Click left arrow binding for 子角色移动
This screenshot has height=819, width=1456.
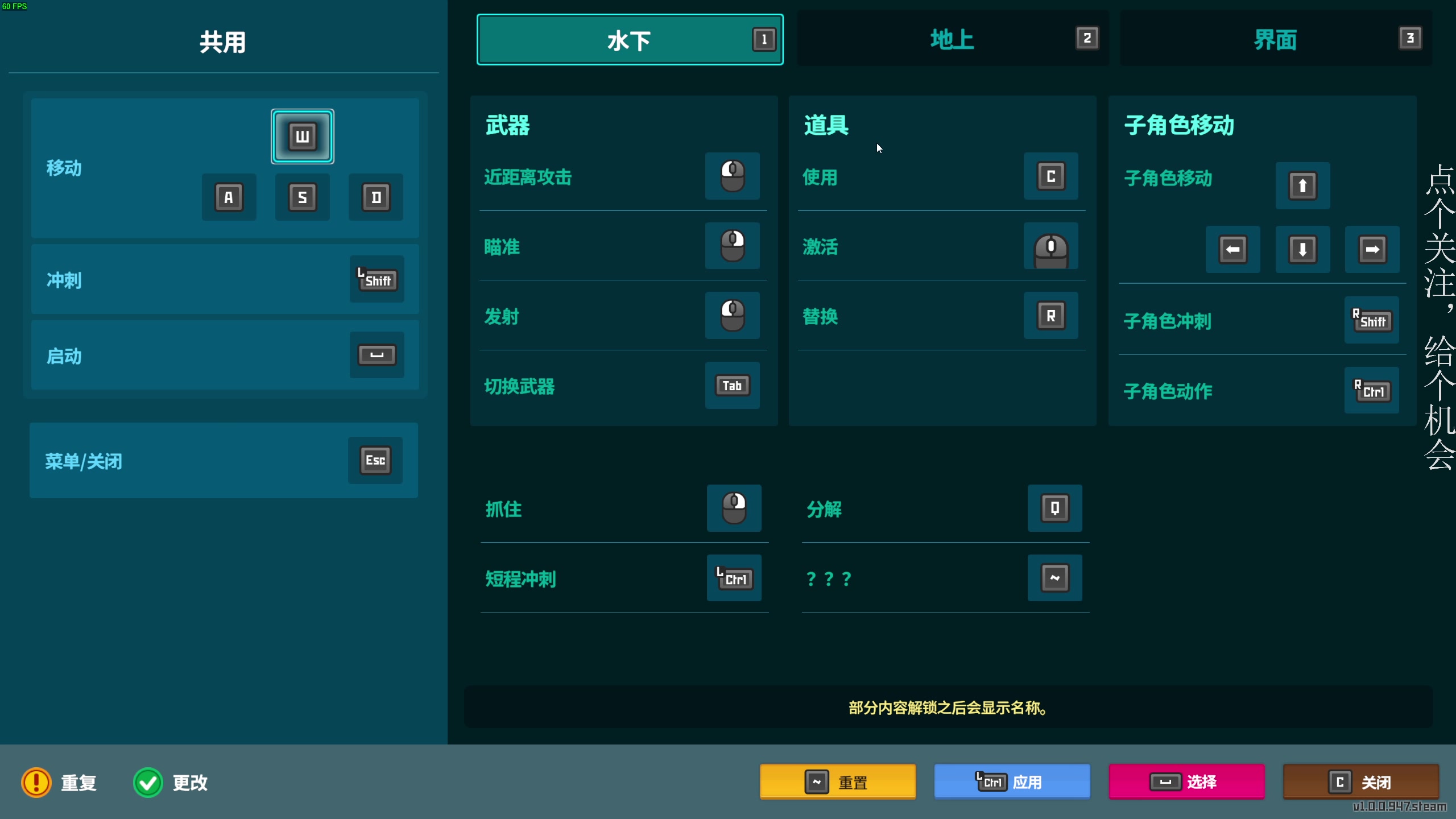tap(1233, 250)
